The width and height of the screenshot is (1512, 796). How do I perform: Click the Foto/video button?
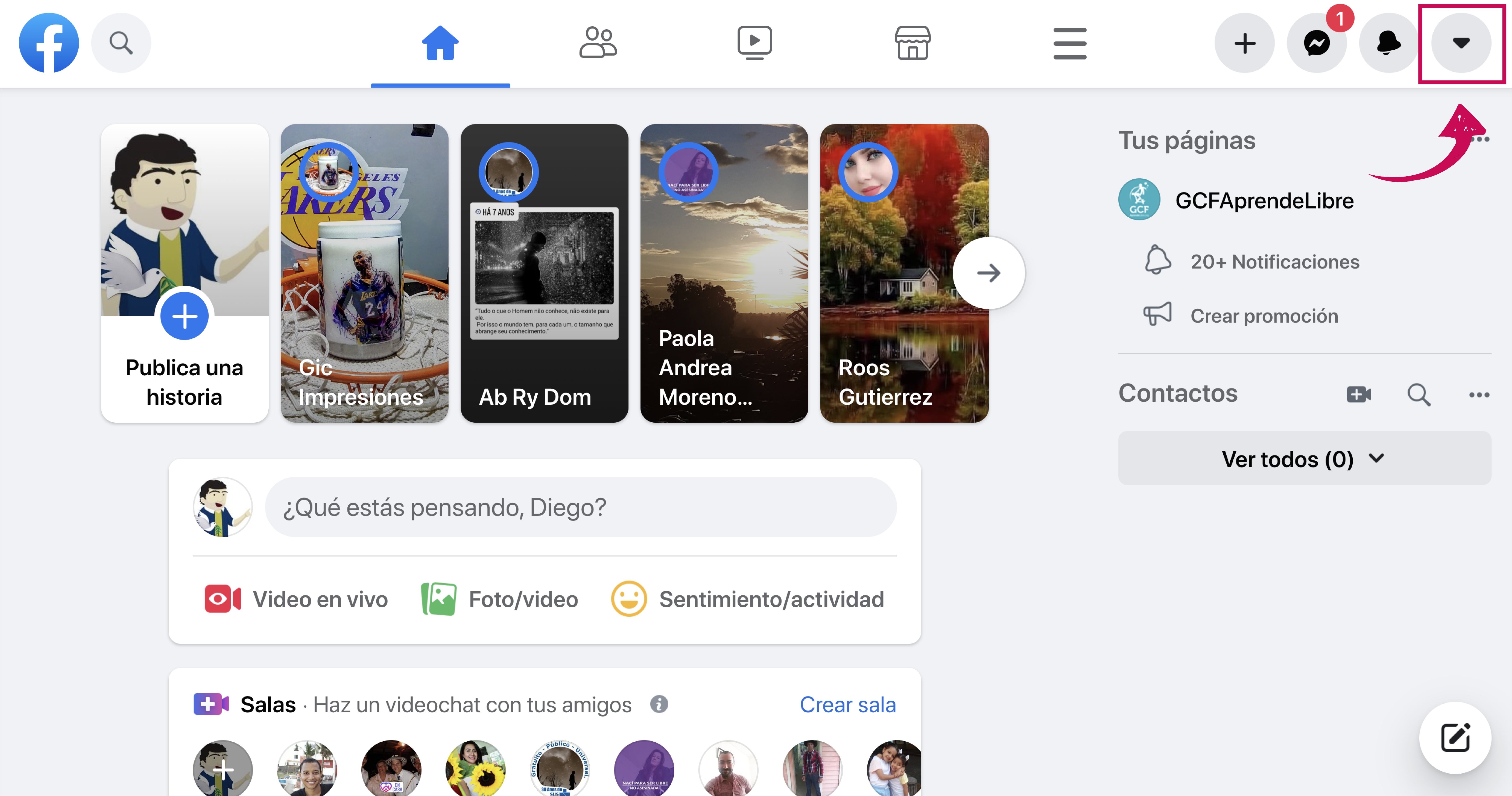(x=500, y=599)
